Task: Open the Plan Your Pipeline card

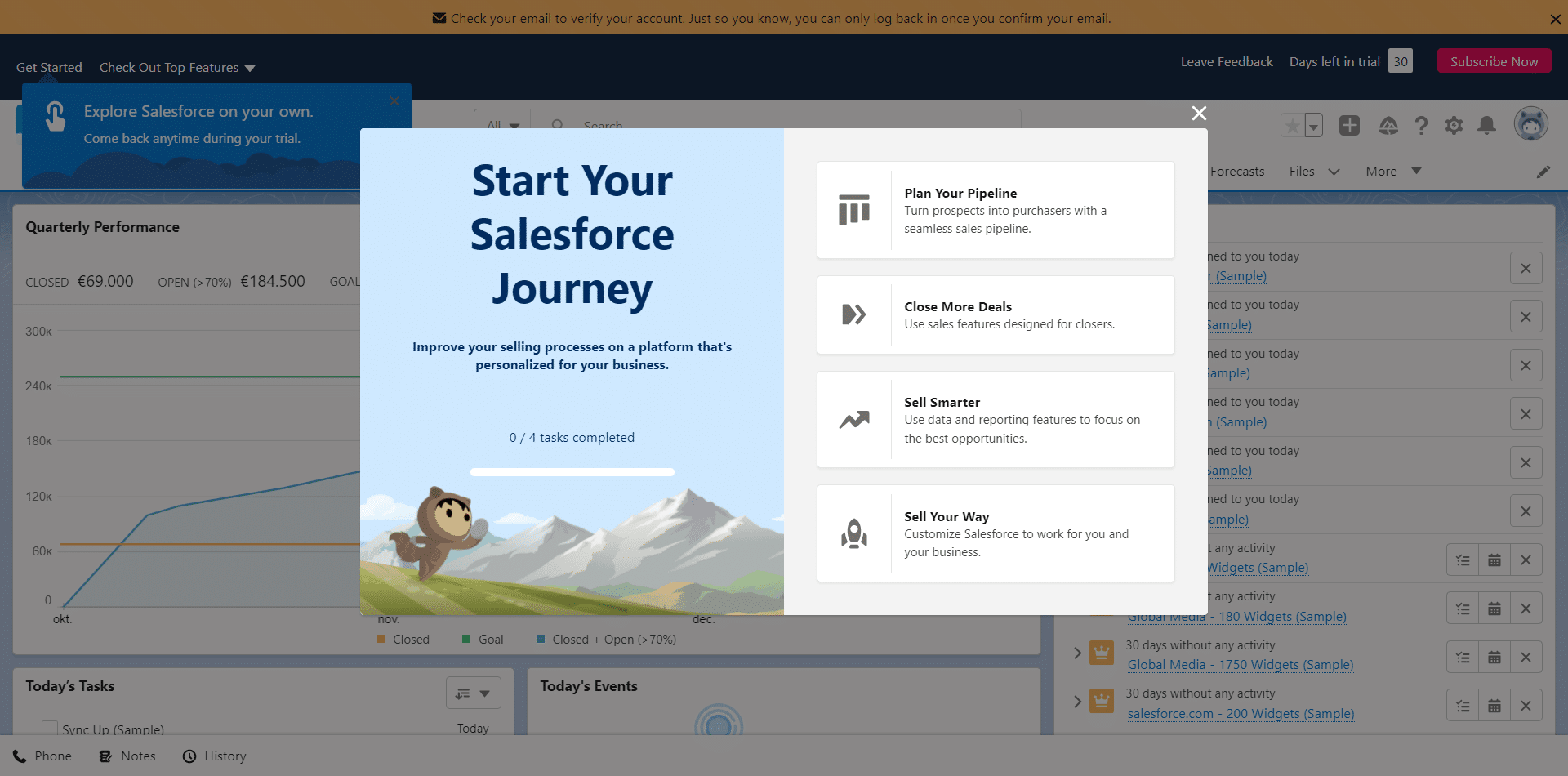Action: point(996,210)
